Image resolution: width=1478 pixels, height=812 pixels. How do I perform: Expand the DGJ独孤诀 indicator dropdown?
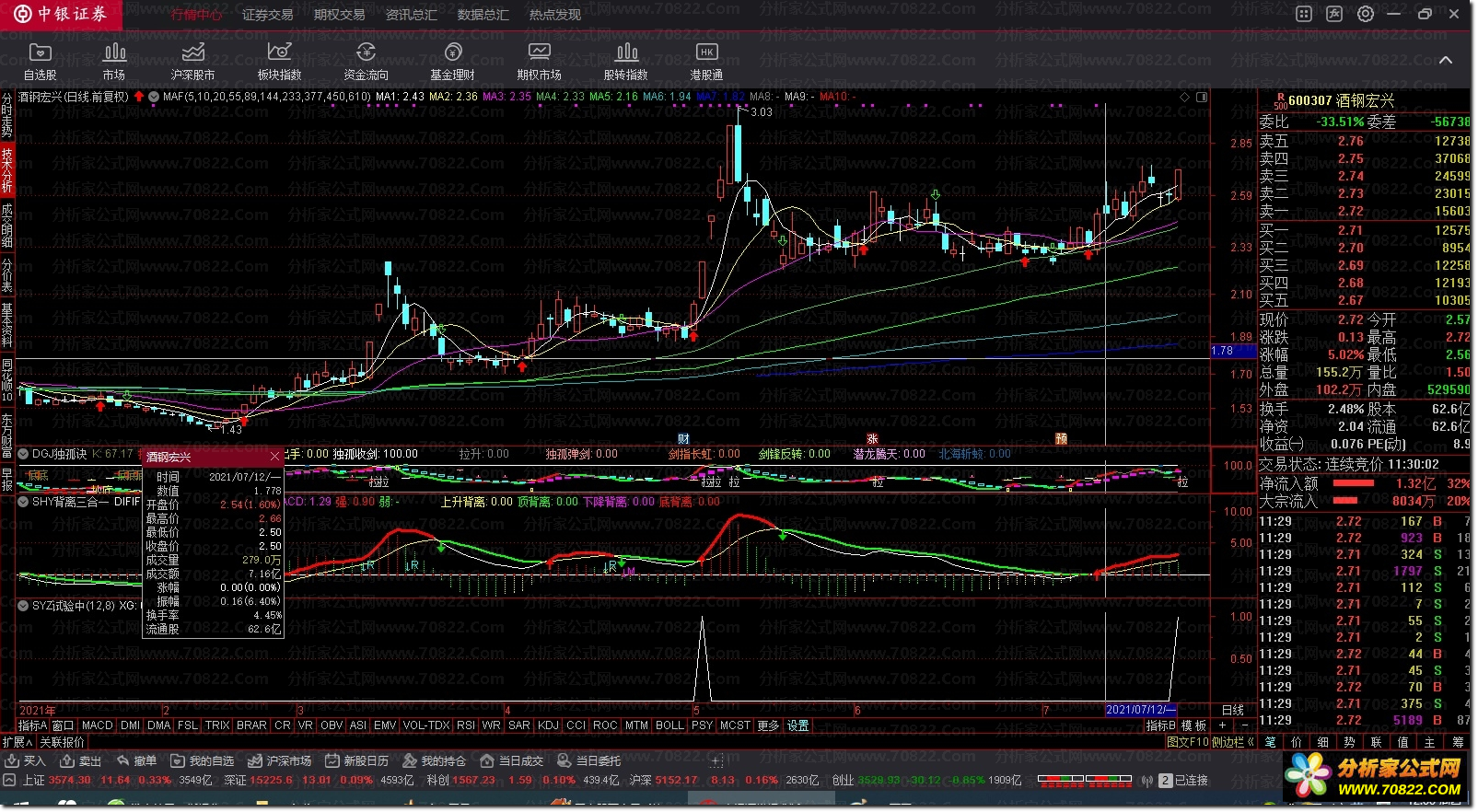pyautogui.click(x=23, y=454)
